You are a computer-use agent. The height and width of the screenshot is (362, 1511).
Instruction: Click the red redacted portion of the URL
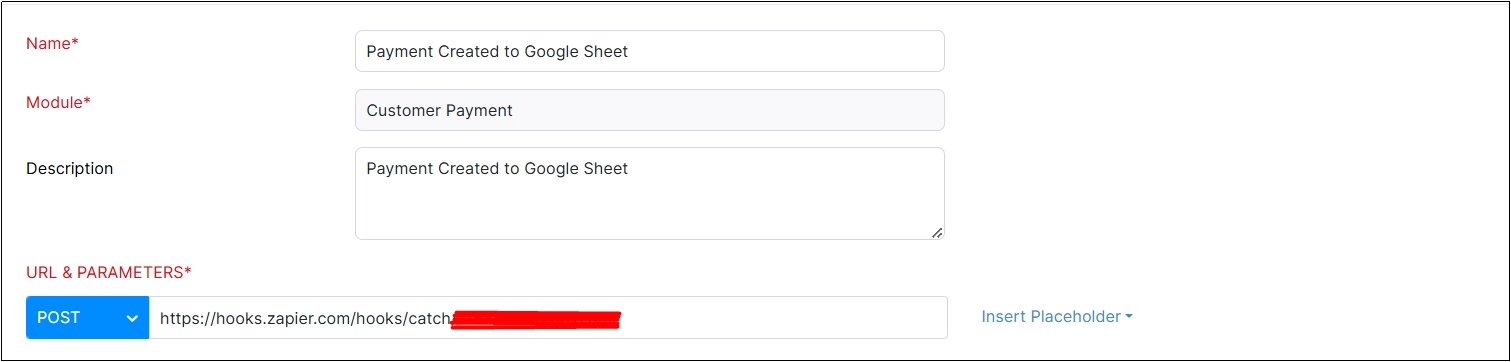coord(536,319)
